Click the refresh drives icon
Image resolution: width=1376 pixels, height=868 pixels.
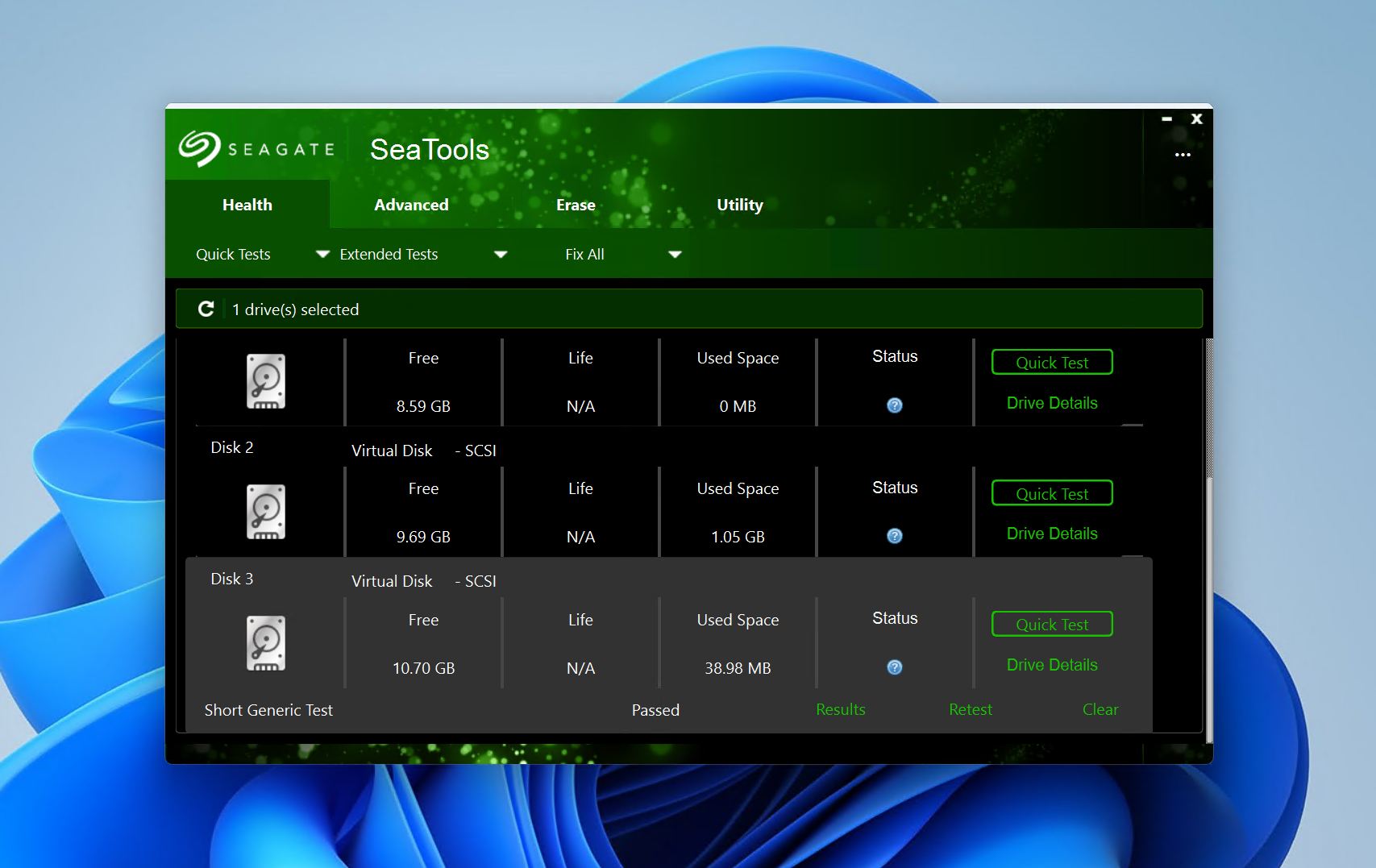pyautogui.click(x=206, y=309)
